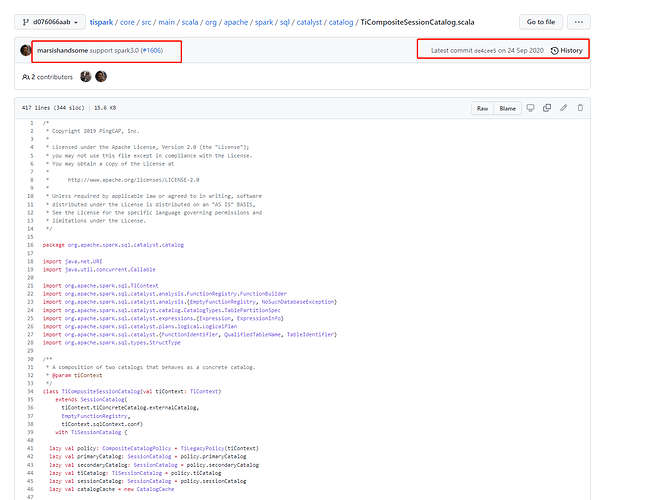Open the sql folder breadcrumb
The height and width of the screenshot is (500, 659).
285,22
